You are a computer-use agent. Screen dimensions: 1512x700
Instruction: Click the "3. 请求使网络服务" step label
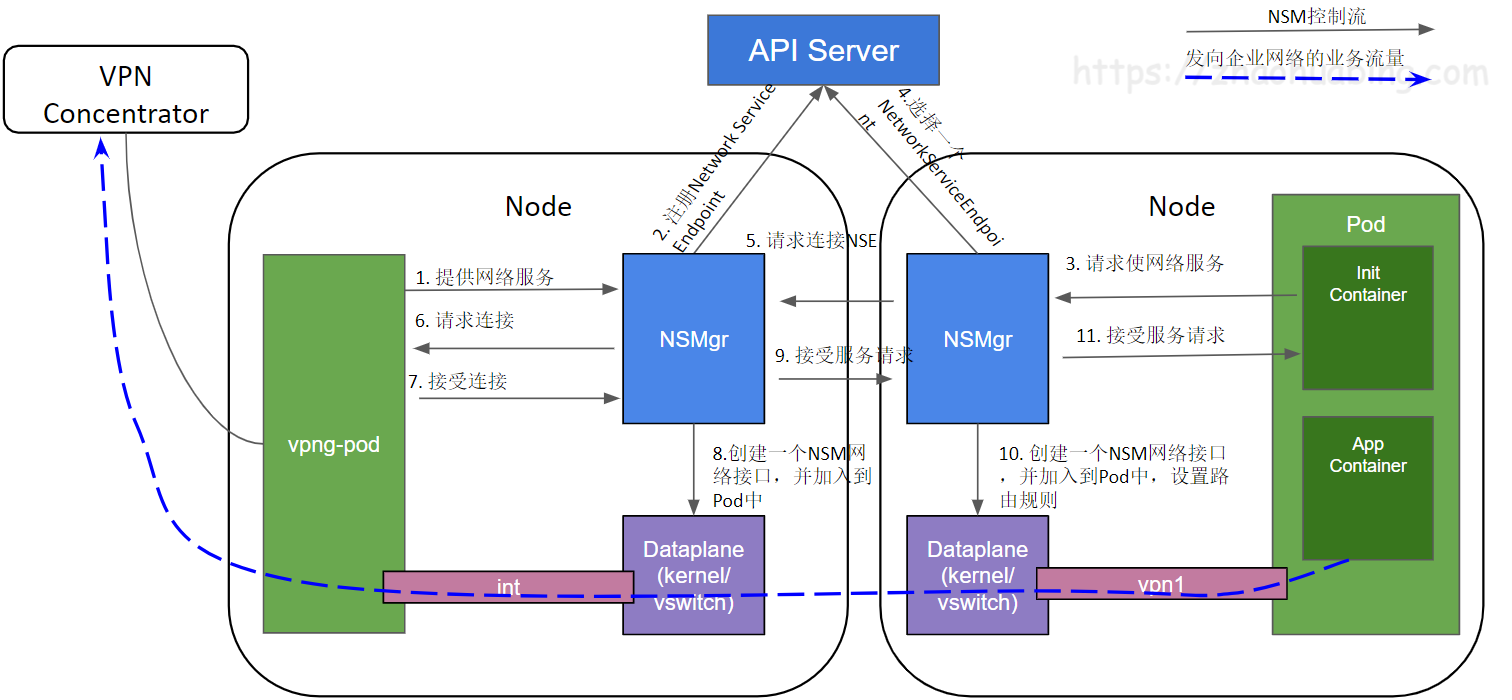point(1144,264)
